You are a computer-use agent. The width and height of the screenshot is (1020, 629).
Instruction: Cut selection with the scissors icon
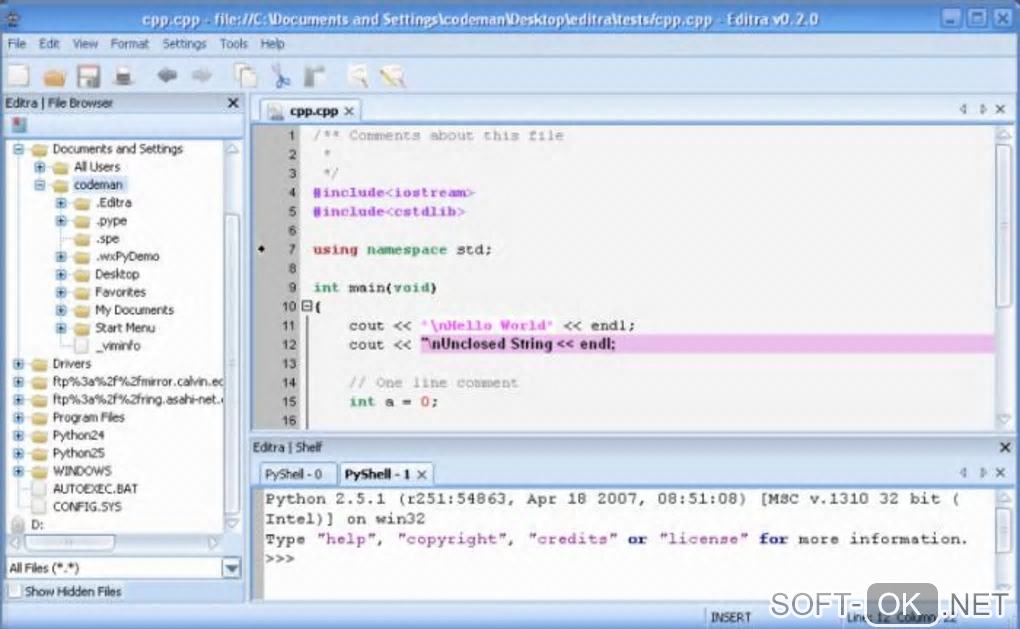(x=281, y=76)
